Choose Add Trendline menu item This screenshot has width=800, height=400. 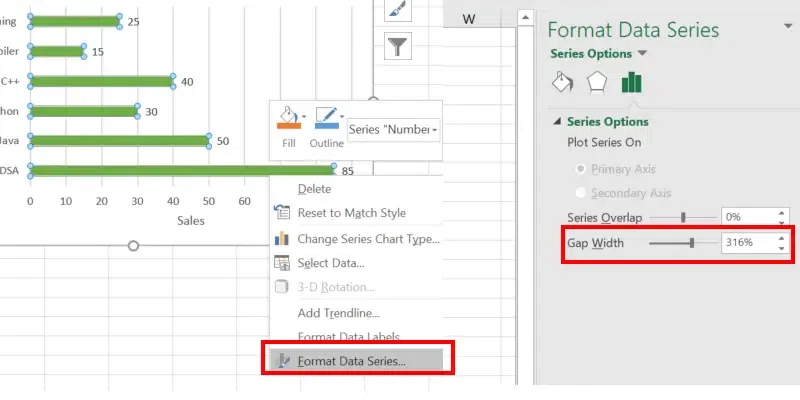coord(338,313)
